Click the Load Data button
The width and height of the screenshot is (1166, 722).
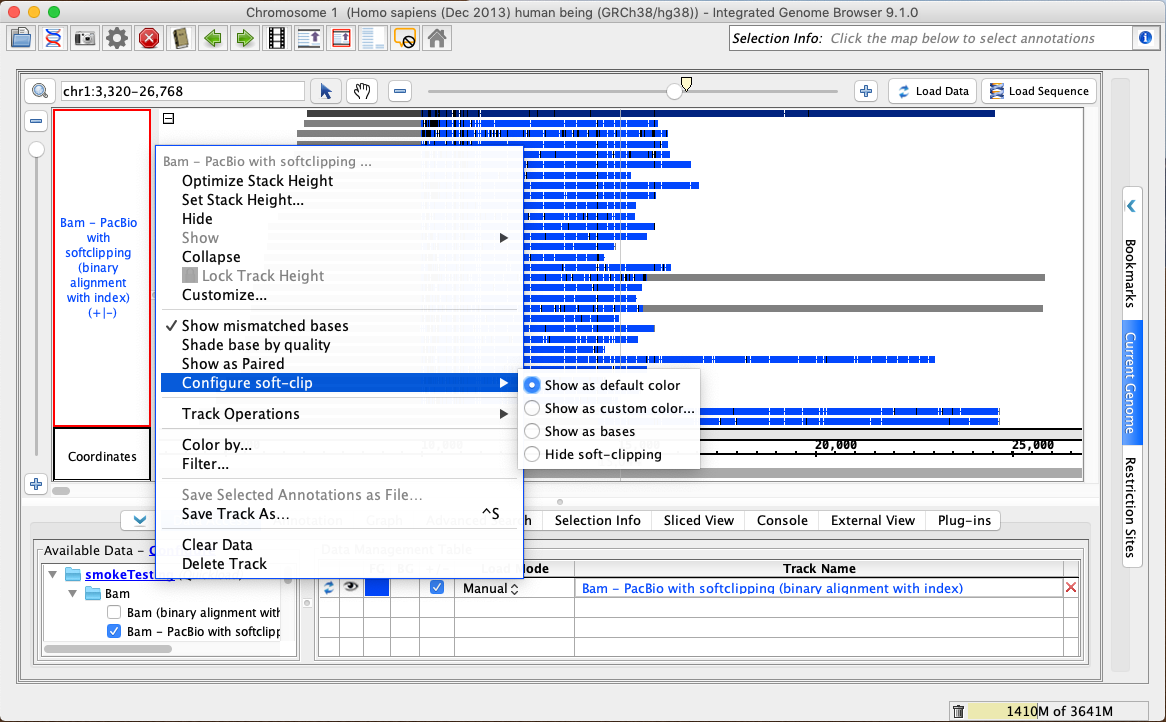coord(933,91)
